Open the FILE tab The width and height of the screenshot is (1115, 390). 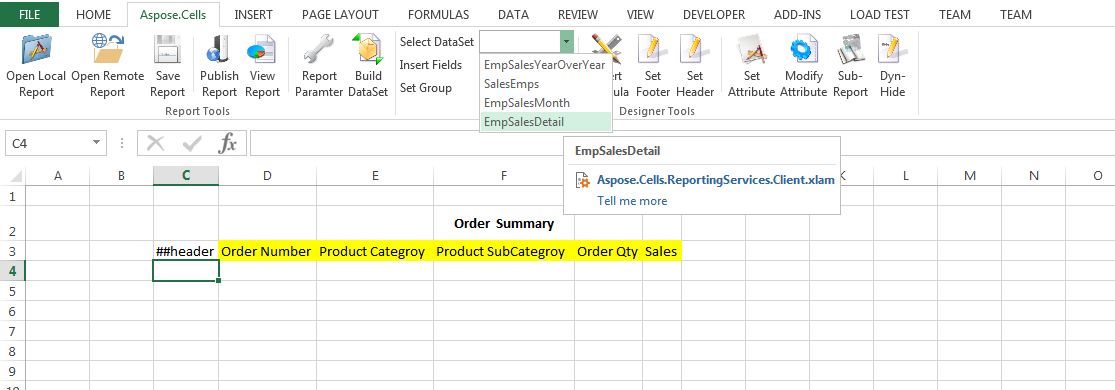pos(29,14)
